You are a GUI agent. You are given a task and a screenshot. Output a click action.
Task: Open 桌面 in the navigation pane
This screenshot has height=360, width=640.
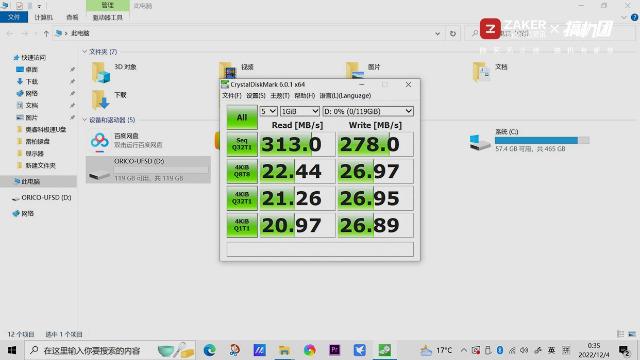(x=31, y=69)
